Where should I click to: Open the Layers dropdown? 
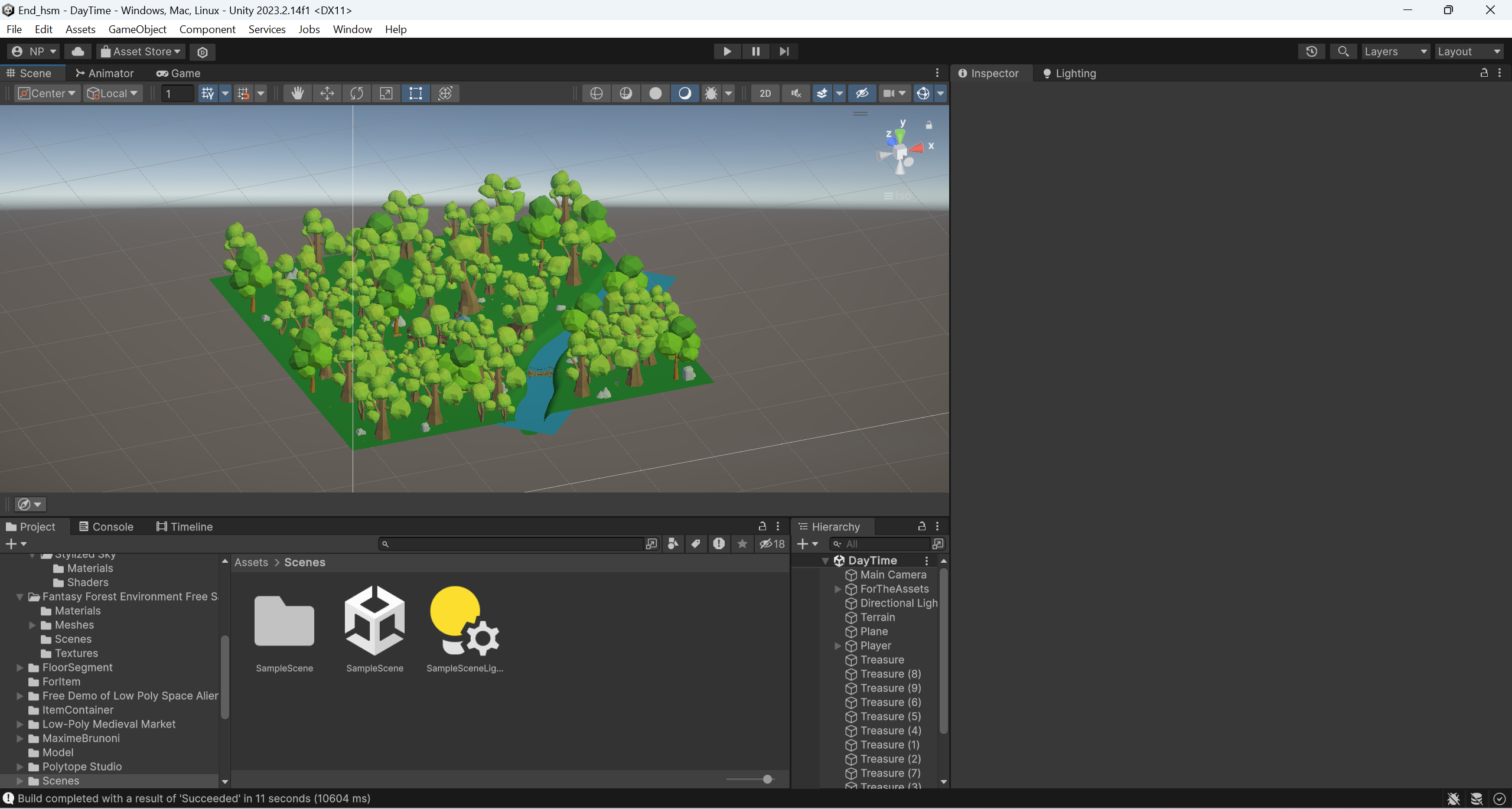[x=1394, y=51]
